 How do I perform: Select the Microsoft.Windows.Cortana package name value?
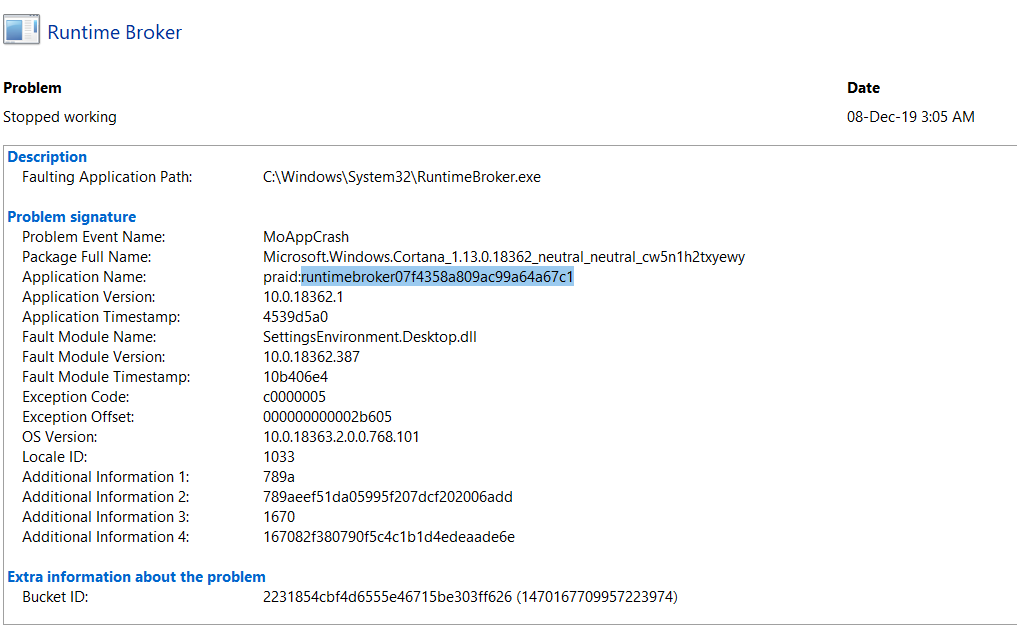504,257
